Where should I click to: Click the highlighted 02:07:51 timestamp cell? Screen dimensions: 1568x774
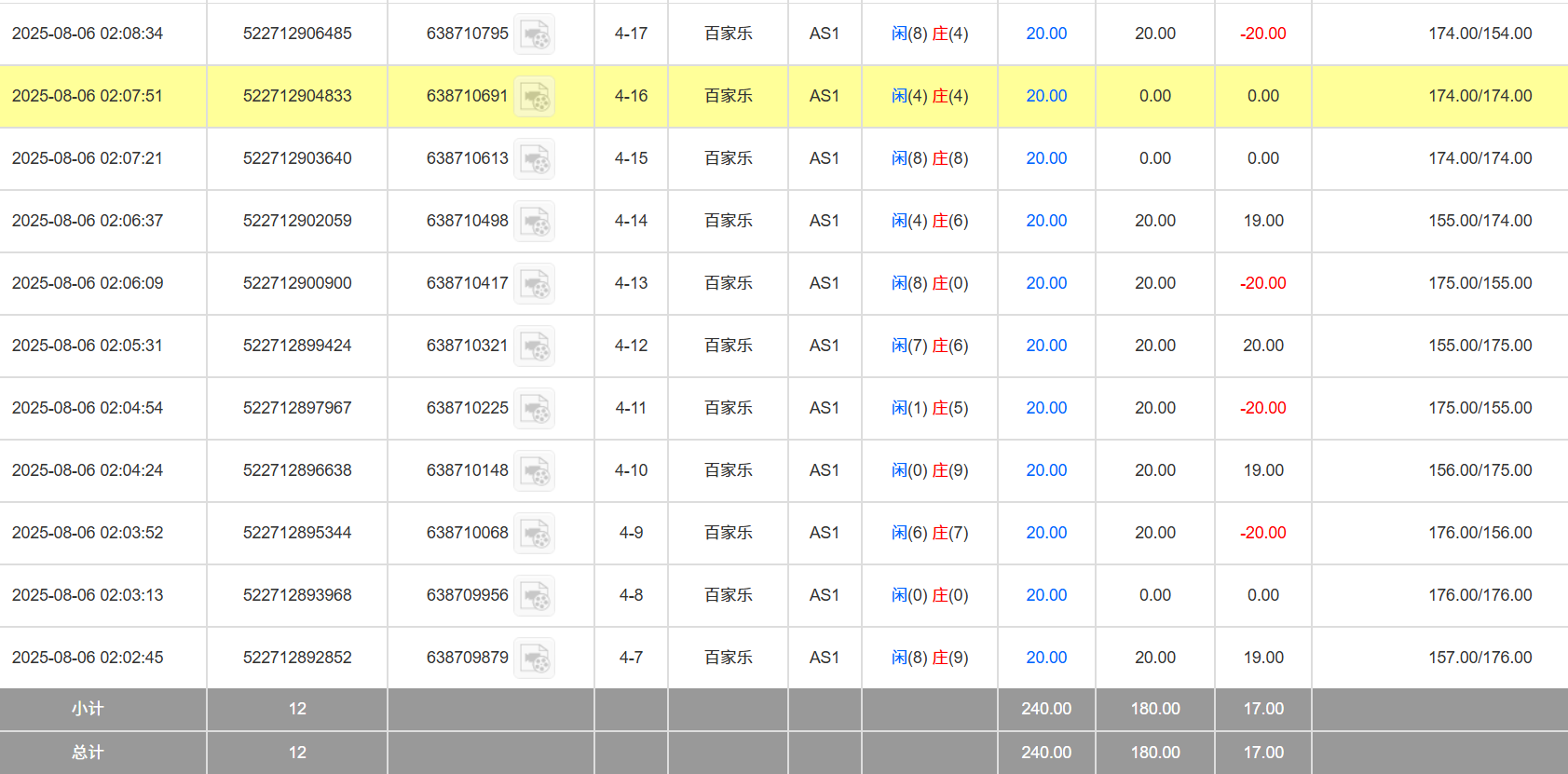pos(88,96)
